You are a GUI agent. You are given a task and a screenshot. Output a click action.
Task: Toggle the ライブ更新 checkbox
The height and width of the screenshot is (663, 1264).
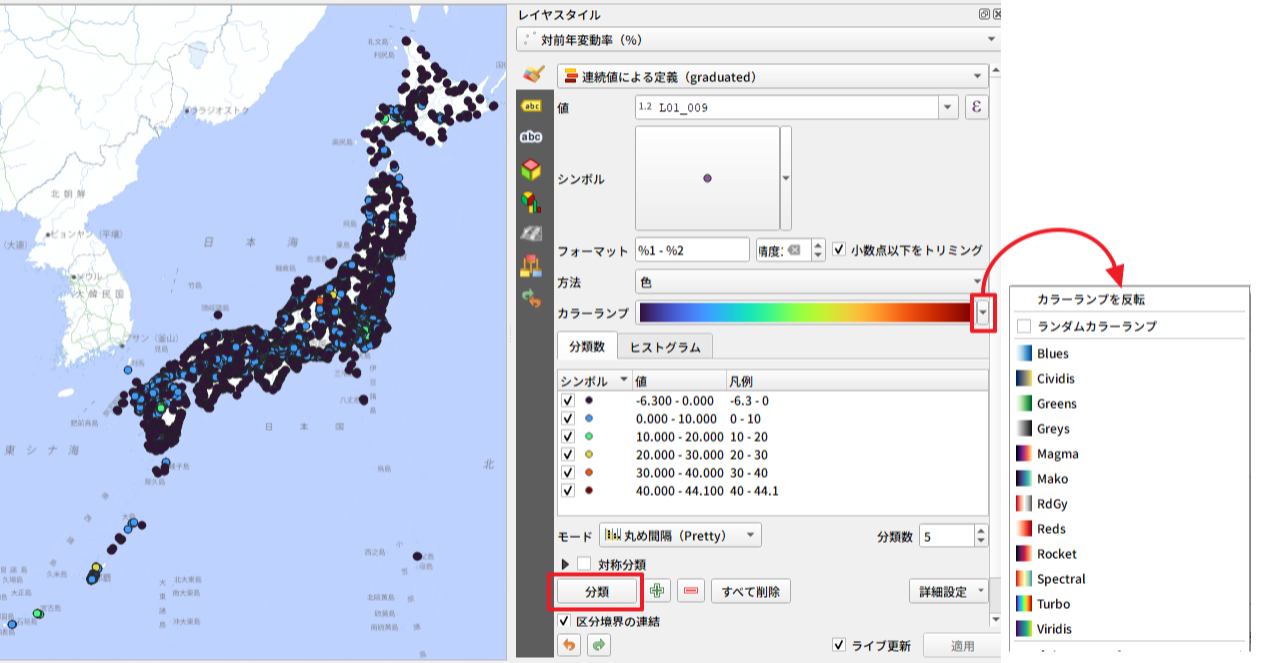click(x=839, y=646)
